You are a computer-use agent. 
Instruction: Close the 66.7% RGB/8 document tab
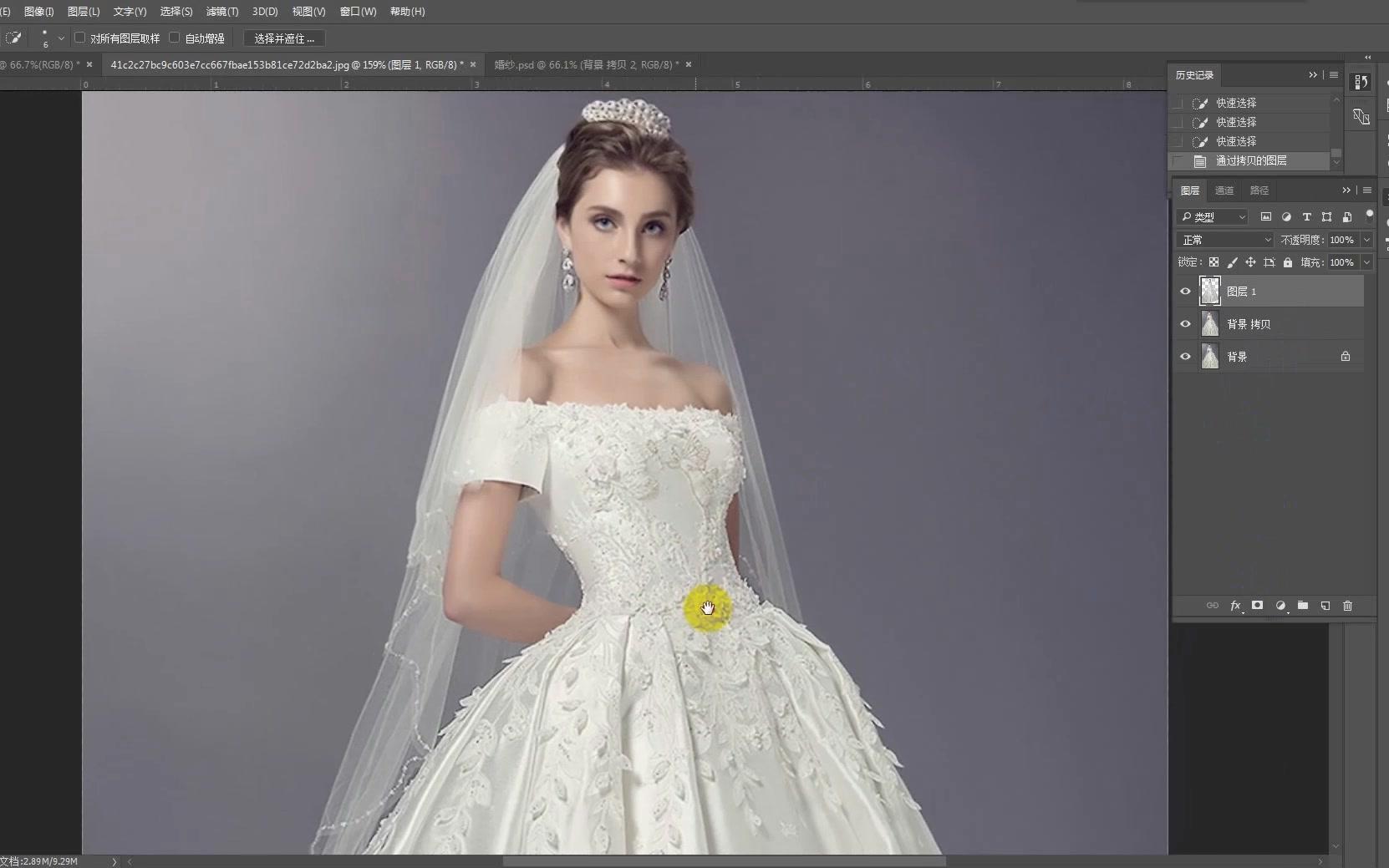[89, 64]
